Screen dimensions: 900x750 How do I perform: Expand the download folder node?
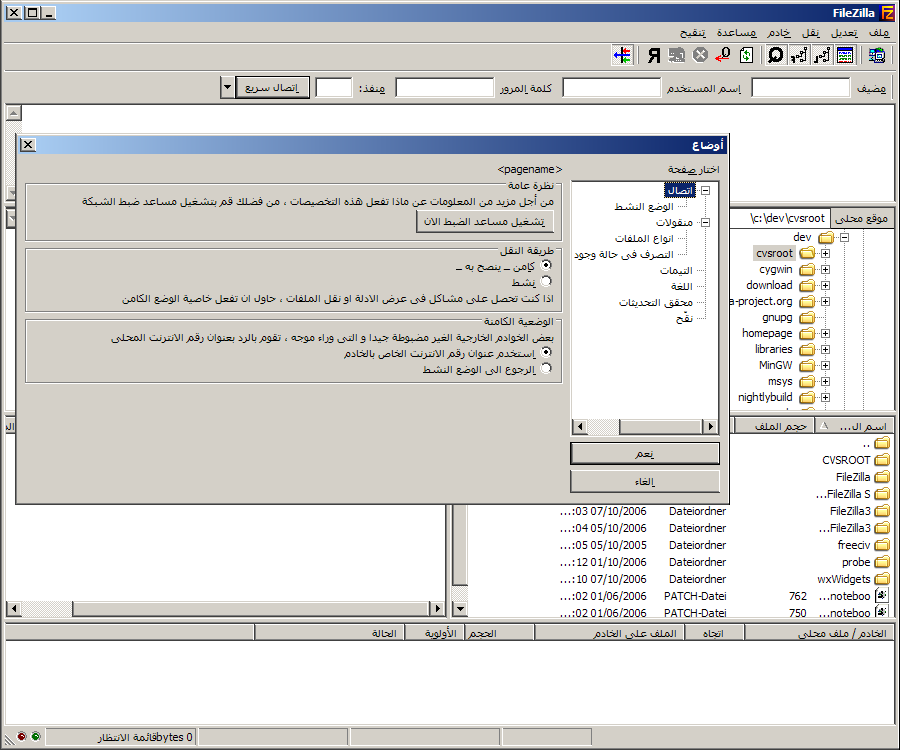point(825,285)
